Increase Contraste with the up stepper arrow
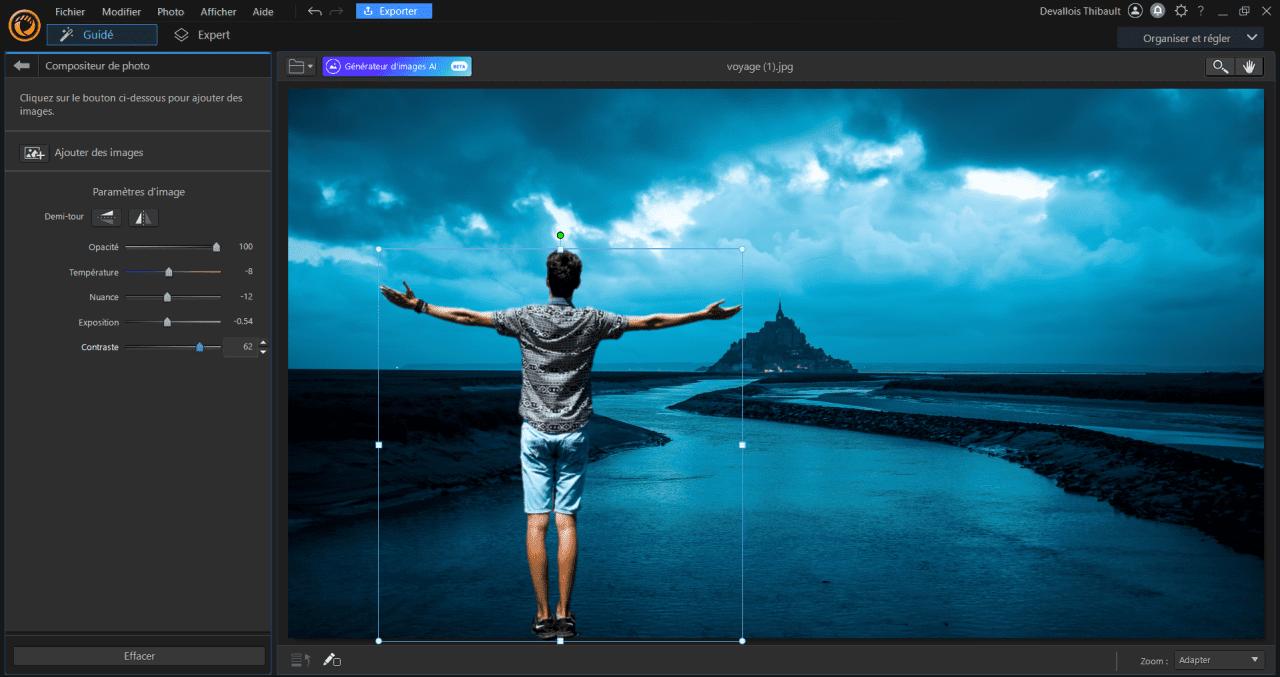This screenshot has height=677, width=1280. pyautogui.click(x=263, y=343)
